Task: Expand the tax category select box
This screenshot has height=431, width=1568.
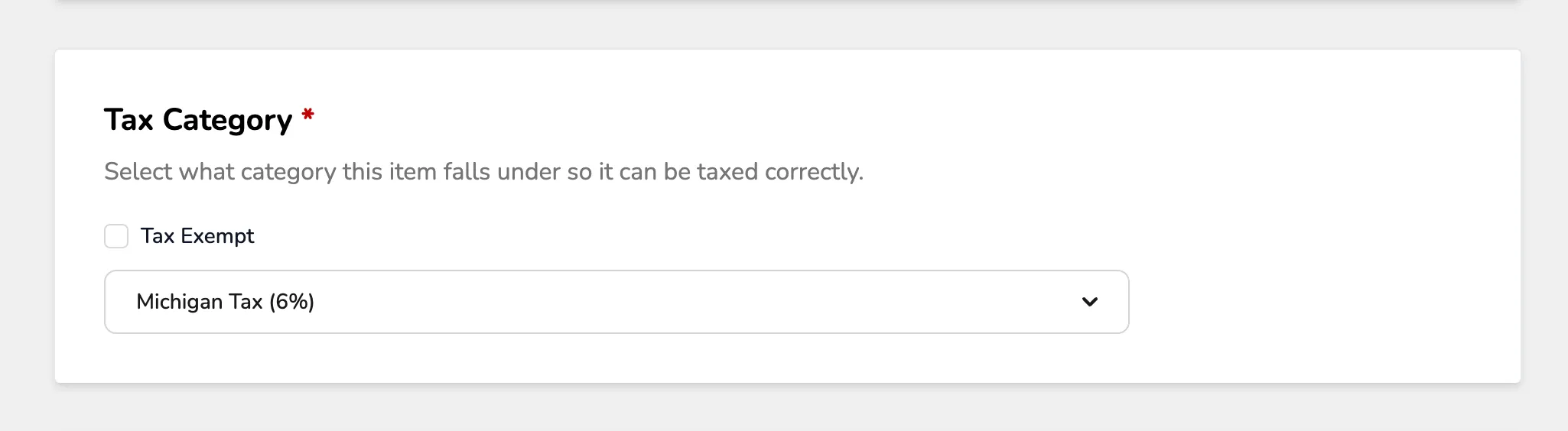Action: point(616,302)
